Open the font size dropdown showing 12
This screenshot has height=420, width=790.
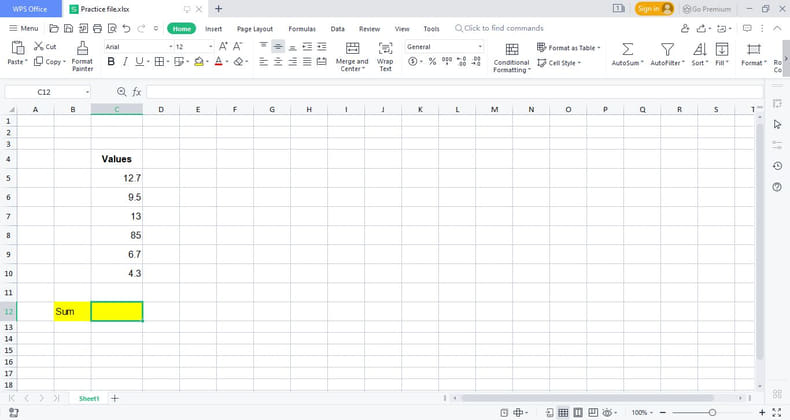pos(211,47)
